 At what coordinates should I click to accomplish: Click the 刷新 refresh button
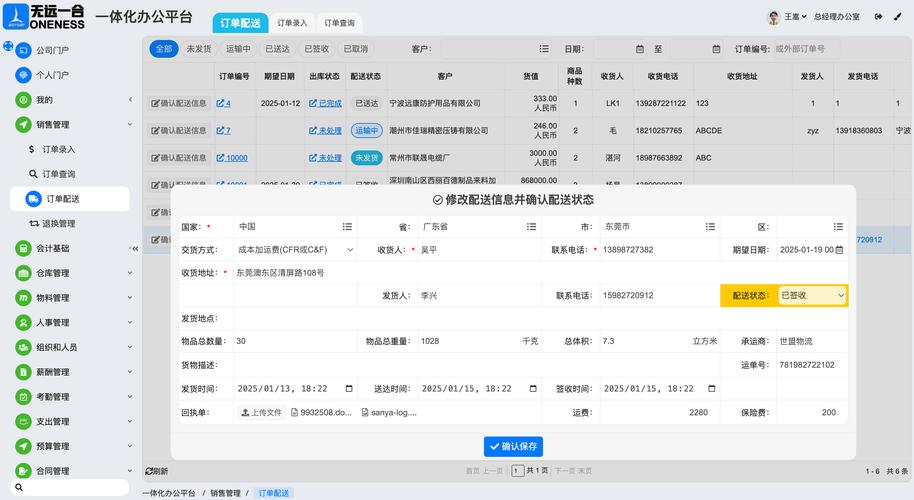pos(157,471)
